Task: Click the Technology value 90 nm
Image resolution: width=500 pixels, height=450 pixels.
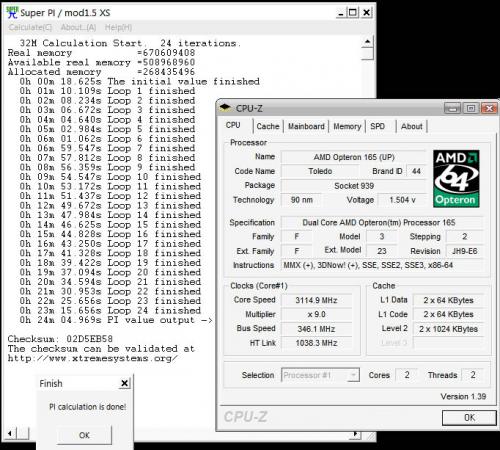Action: tap(301, 200)
